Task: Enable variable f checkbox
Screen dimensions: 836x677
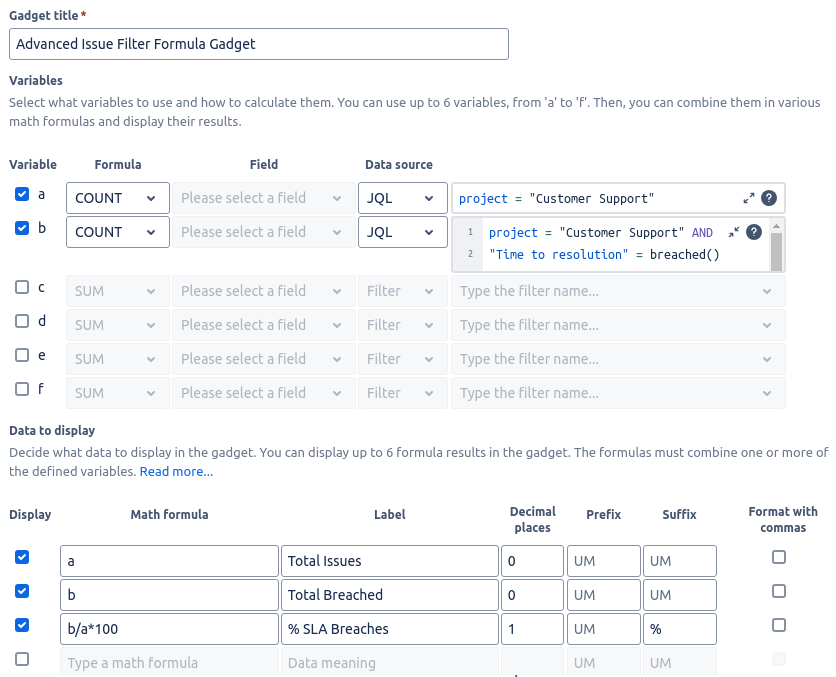Action: point(22,389)
